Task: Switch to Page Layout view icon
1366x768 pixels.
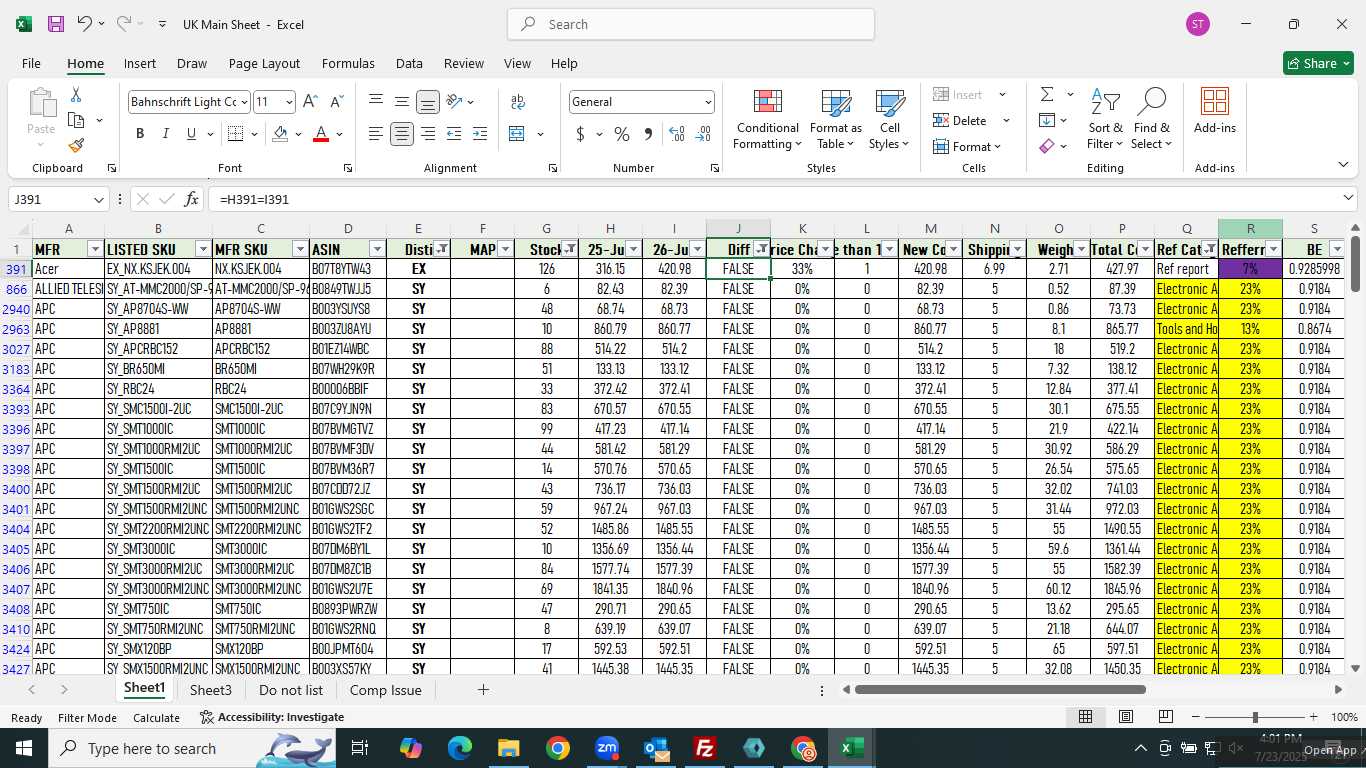Action: (x=1126, y=717)
